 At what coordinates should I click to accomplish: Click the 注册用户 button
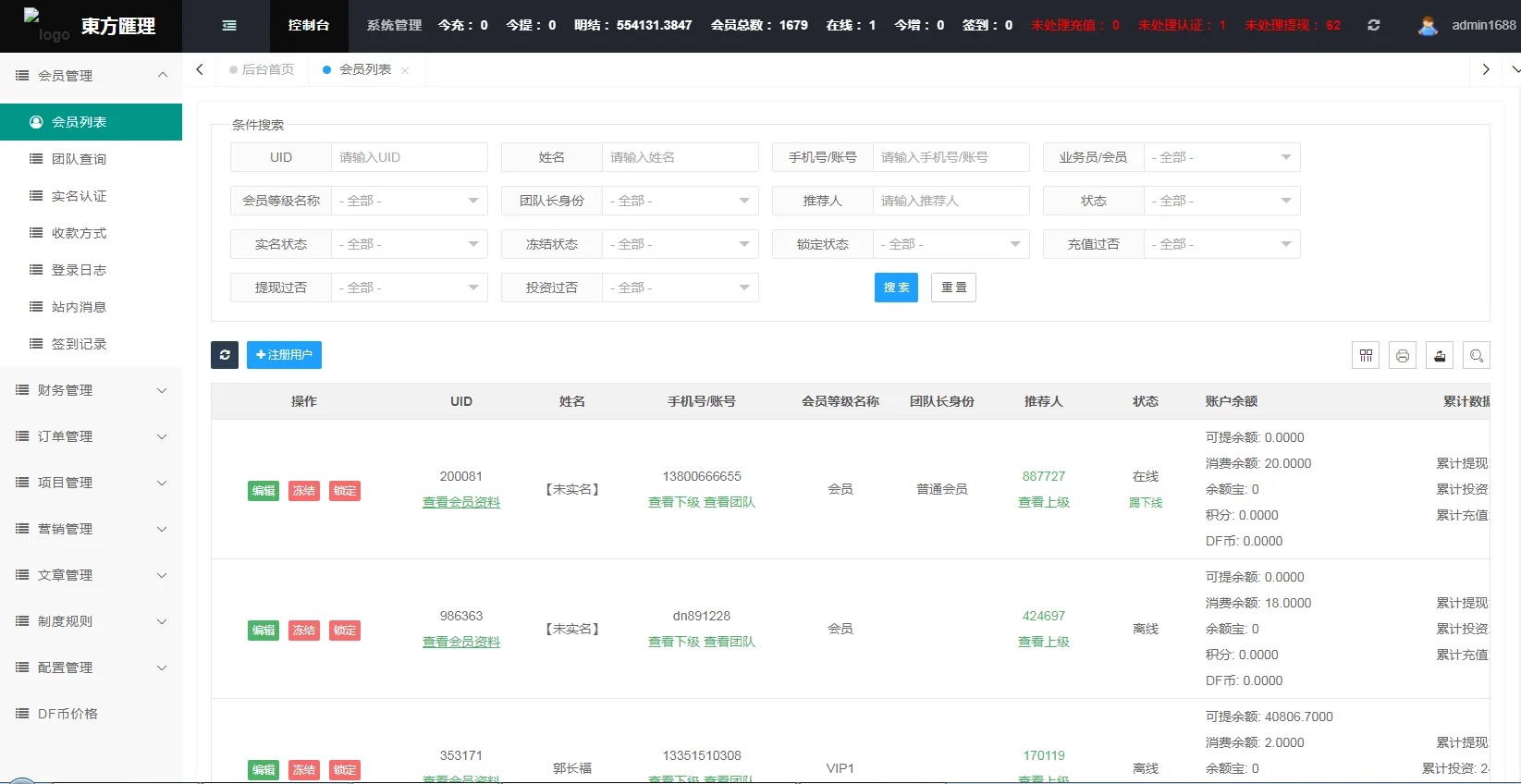point(284,355)
